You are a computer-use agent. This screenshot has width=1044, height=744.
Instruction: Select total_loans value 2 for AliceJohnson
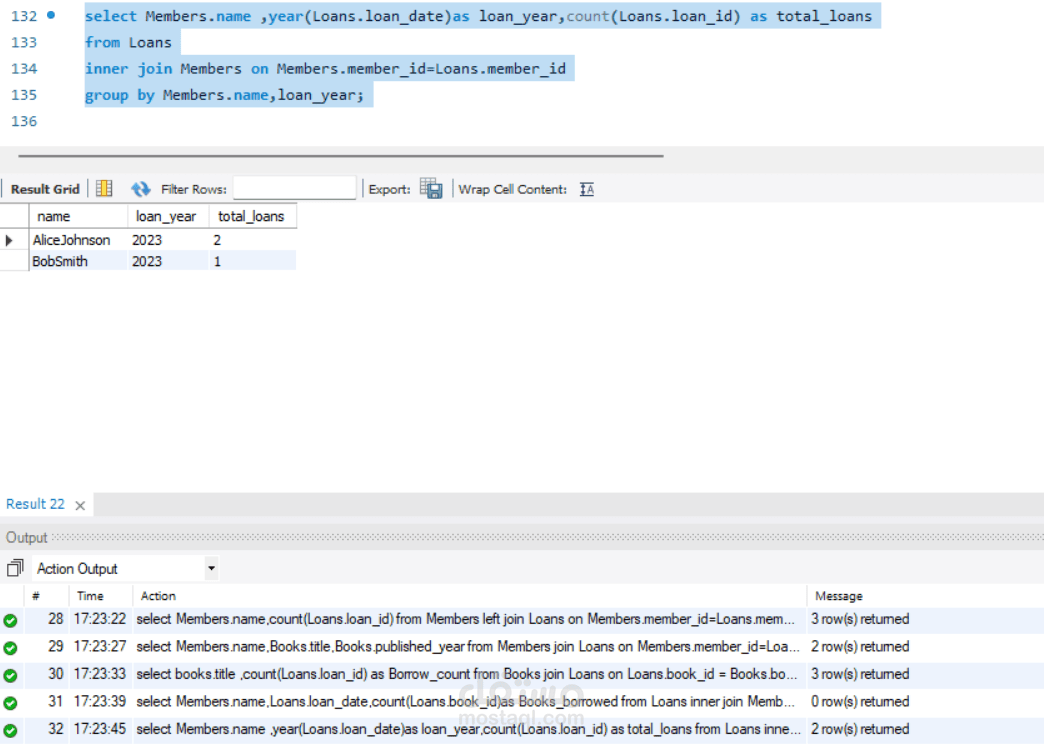[x=252, y=240]
